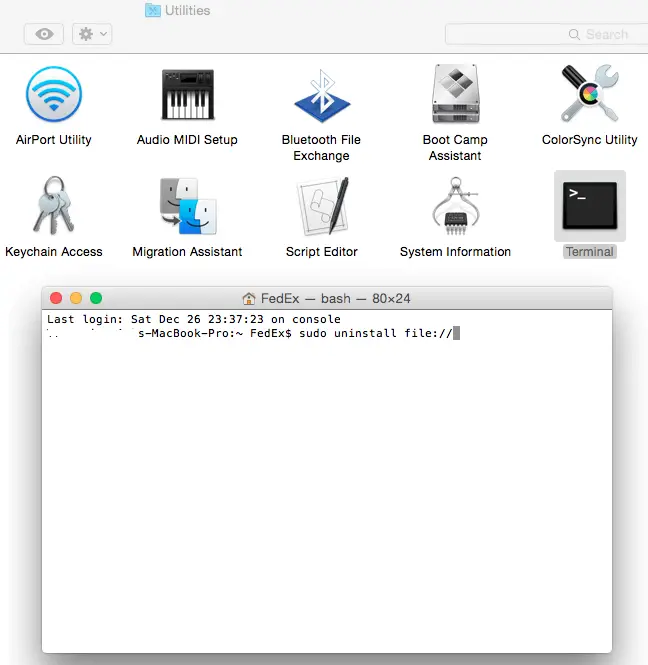The width and height of the screenshot is (648, 665).
Task: Click the 'Script Editor' label
Action: pos(322,251)
